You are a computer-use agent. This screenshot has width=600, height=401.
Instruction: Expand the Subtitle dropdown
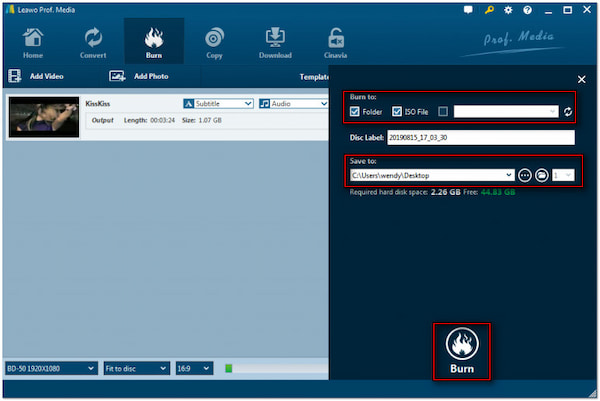coord(219,103)
